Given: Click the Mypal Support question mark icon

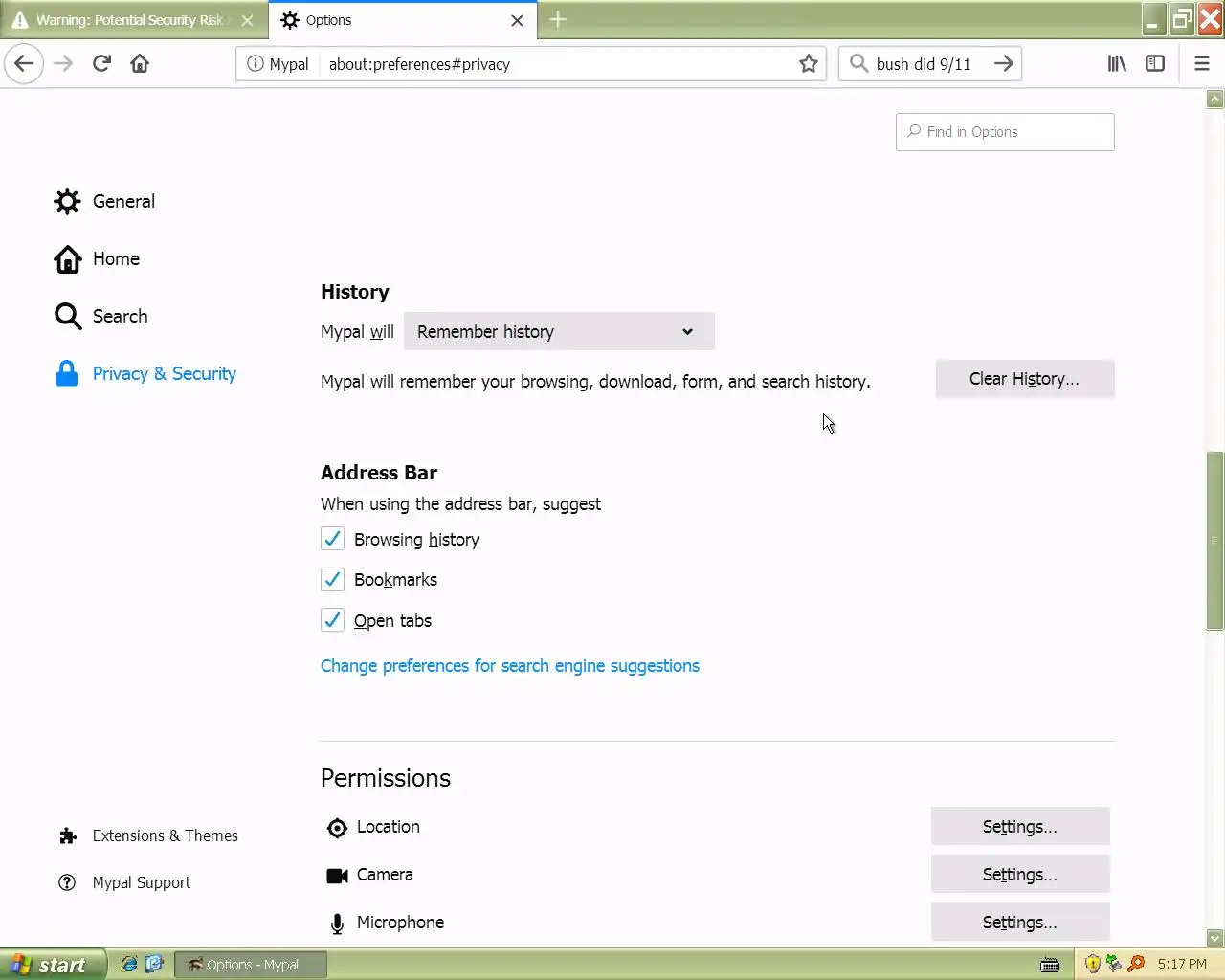Looking at the screenshot, I should tap(67, 882).
